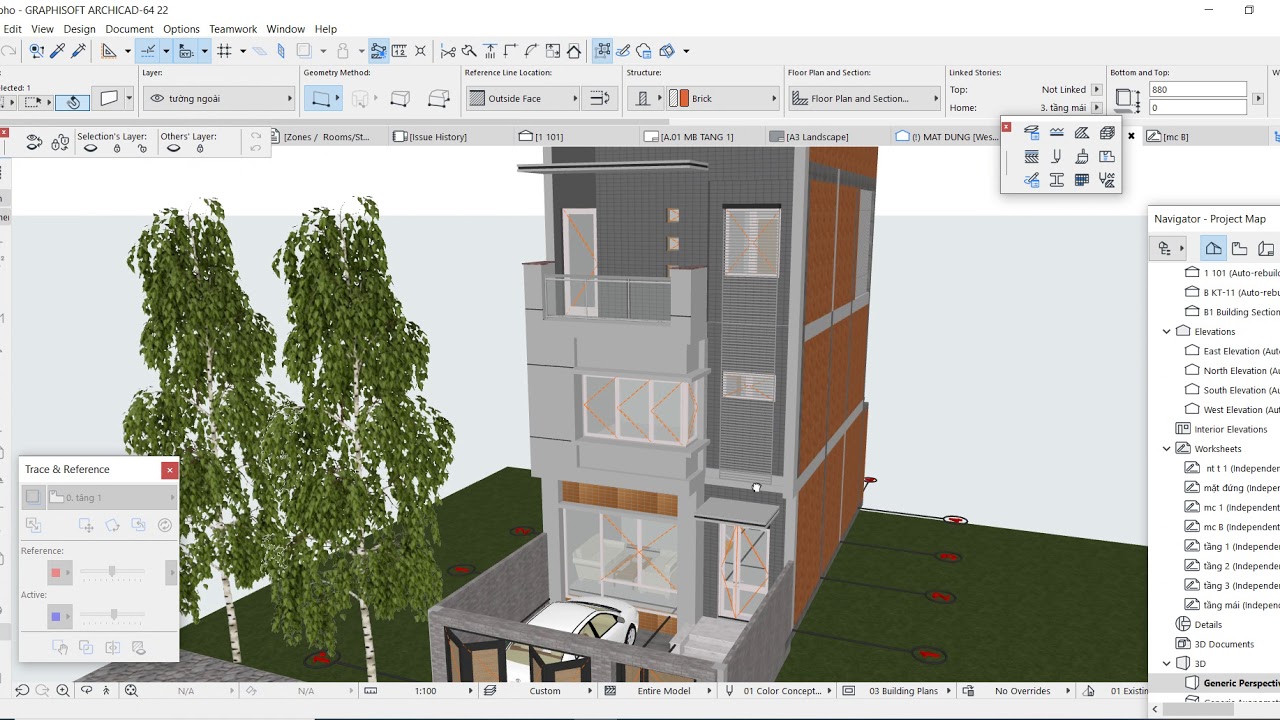Toggle Others' Layer visibility eye
Viewport: 1280px width, 720px height.
[x=174, y=148]
